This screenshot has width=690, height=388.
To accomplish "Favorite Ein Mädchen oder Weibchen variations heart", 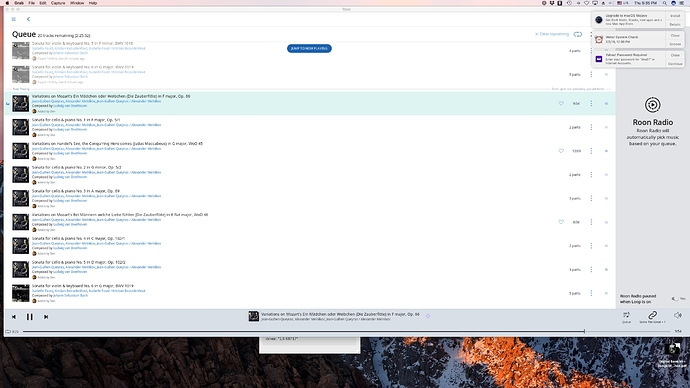I will tap(561, 103).
